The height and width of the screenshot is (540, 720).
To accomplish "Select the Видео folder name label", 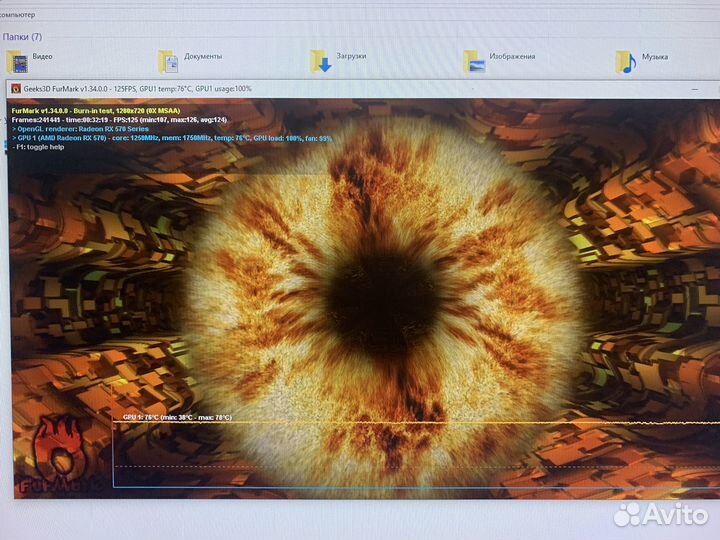I will point(42,57).
